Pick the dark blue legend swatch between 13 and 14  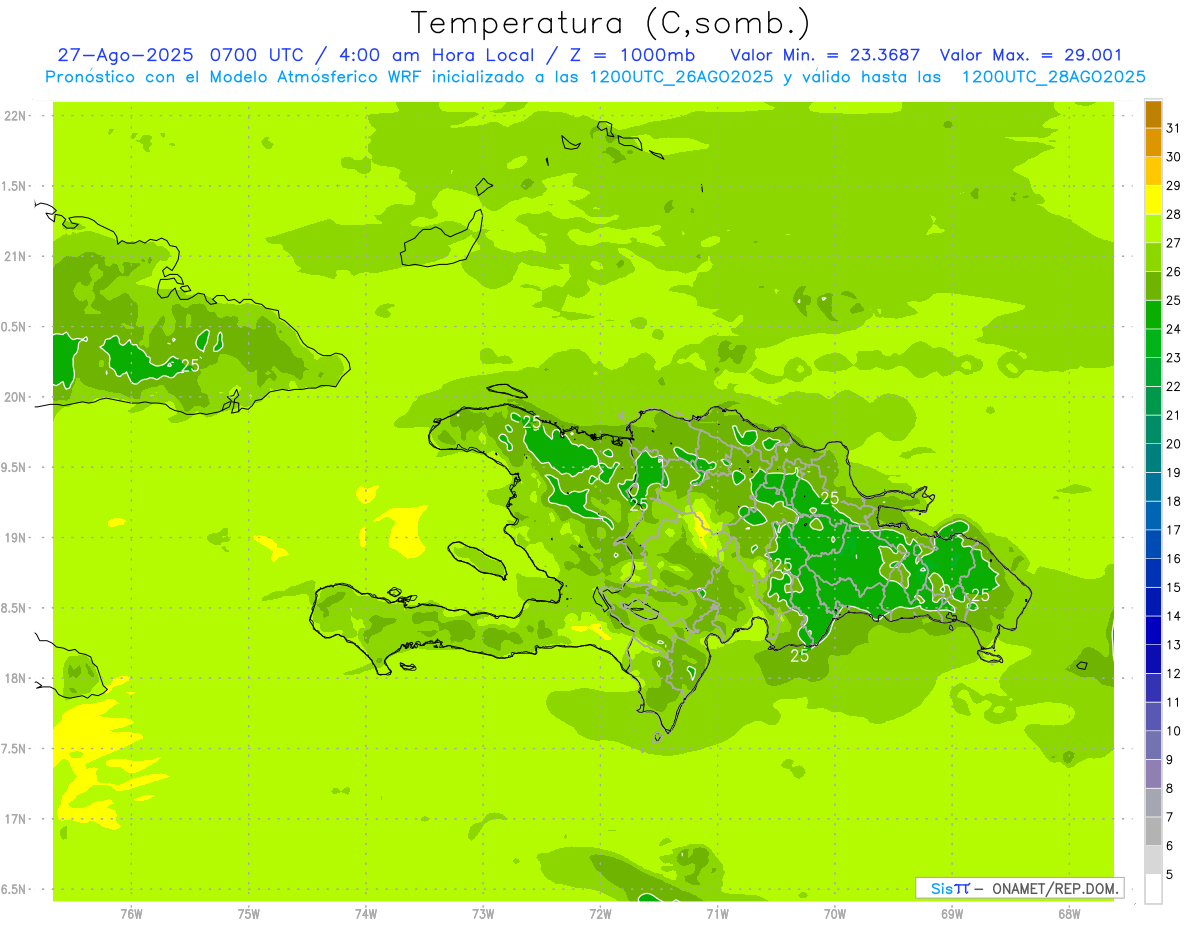coord(1153,630)
